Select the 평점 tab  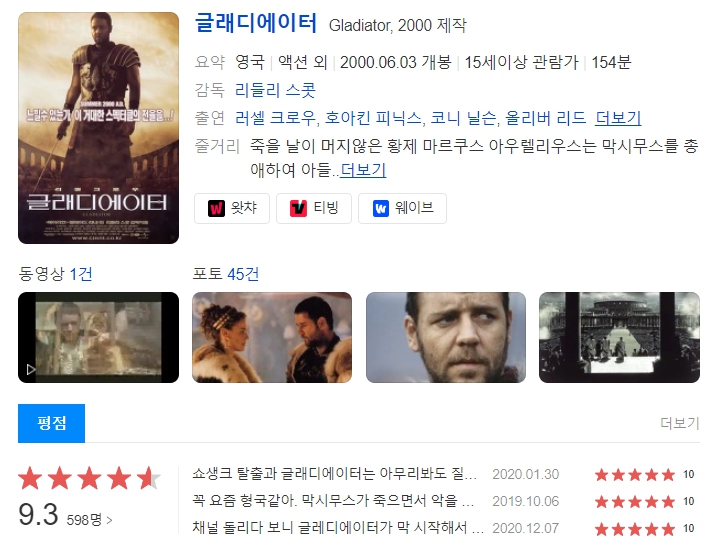click(x=51, y=423)
